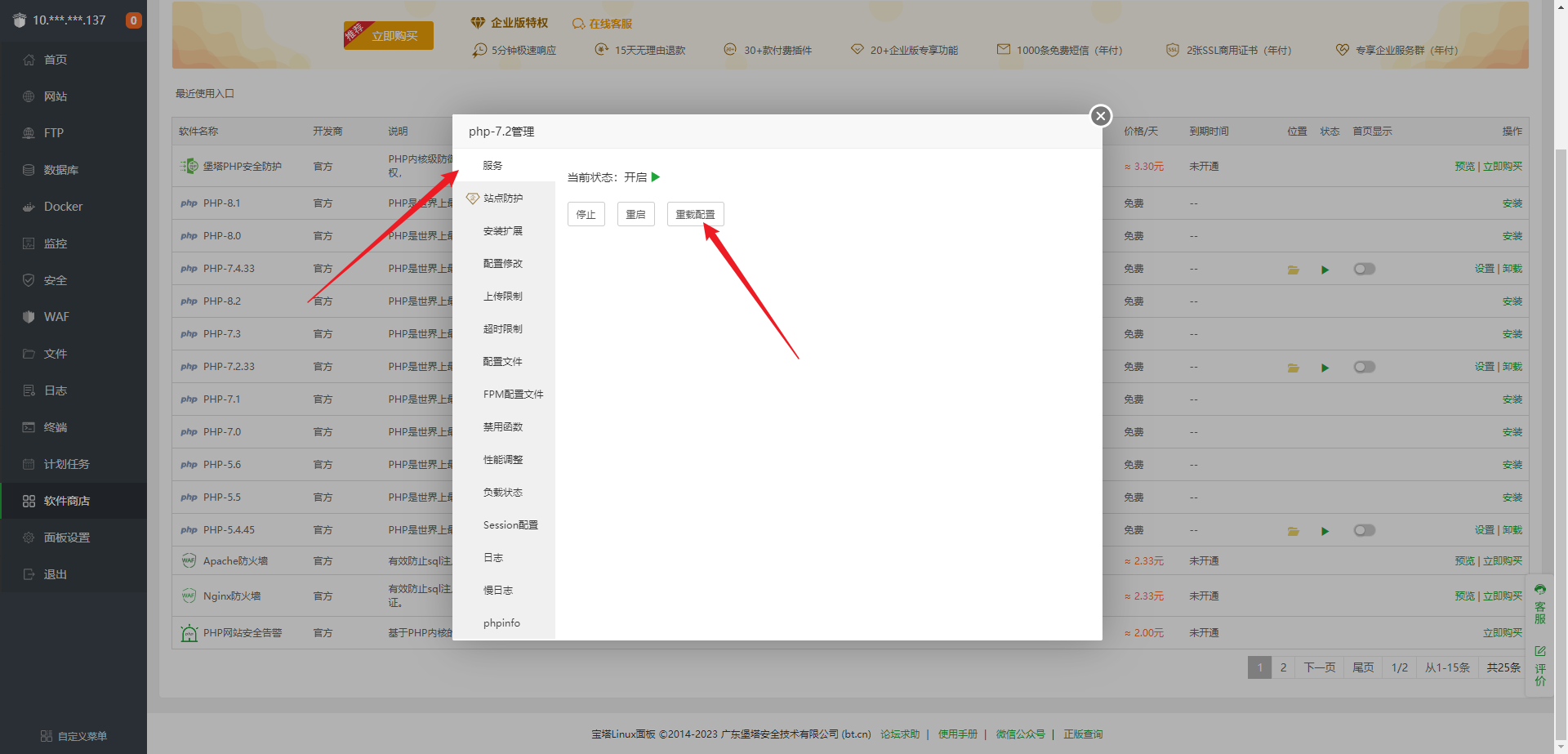Open the folder icon in the PHP-7.4.33 row
Image resolution: width=1568 pixels, height=754 pixels.
pyautogui.click(x=1294, y=270)
